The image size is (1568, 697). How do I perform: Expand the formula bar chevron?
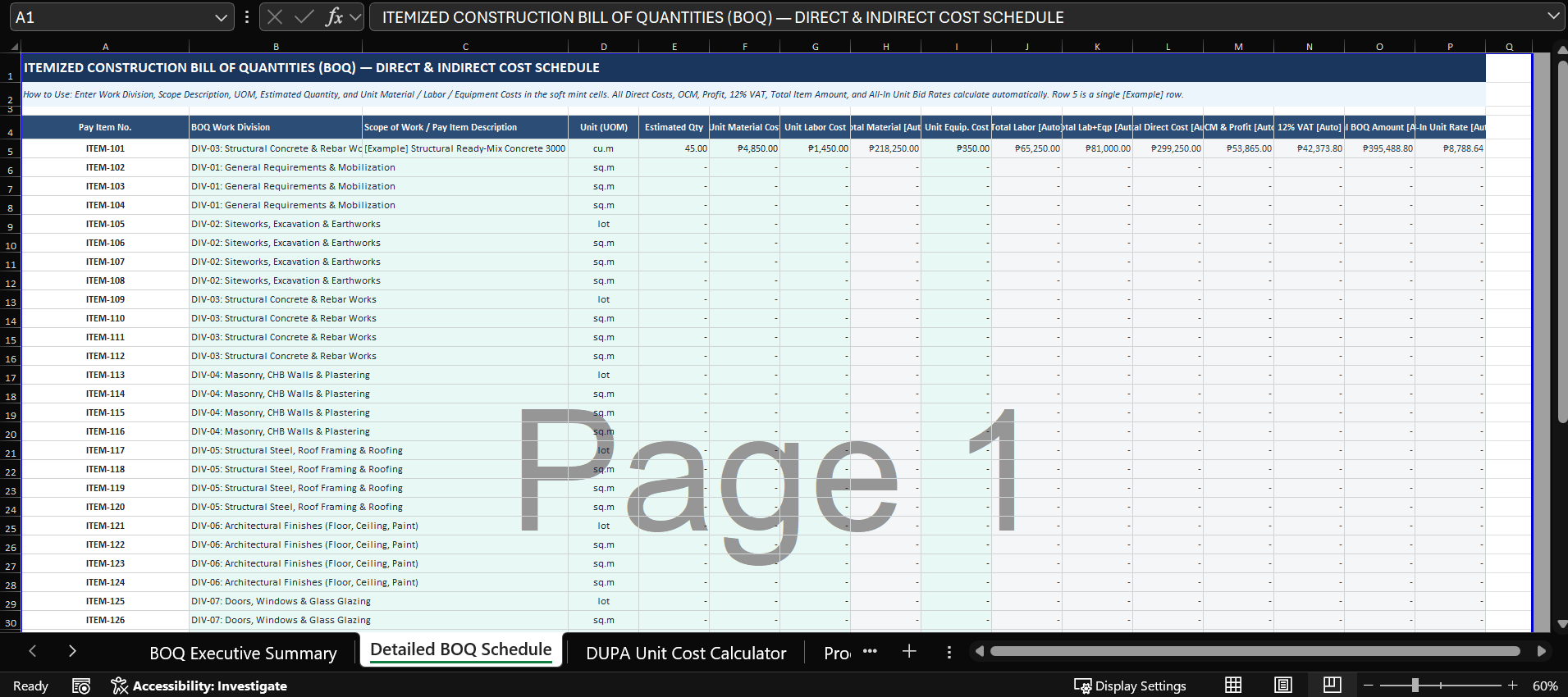click(1553, 16)
